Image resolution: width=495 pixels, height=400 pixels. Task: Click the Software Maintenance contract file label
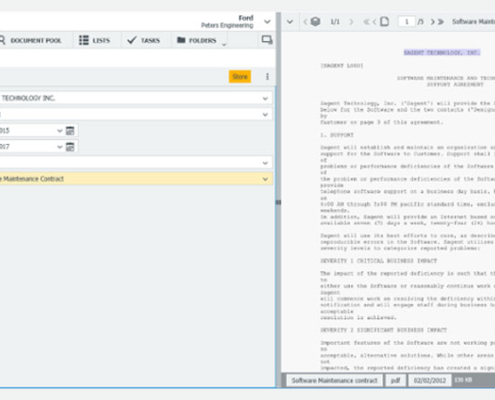tap(334, 380)
